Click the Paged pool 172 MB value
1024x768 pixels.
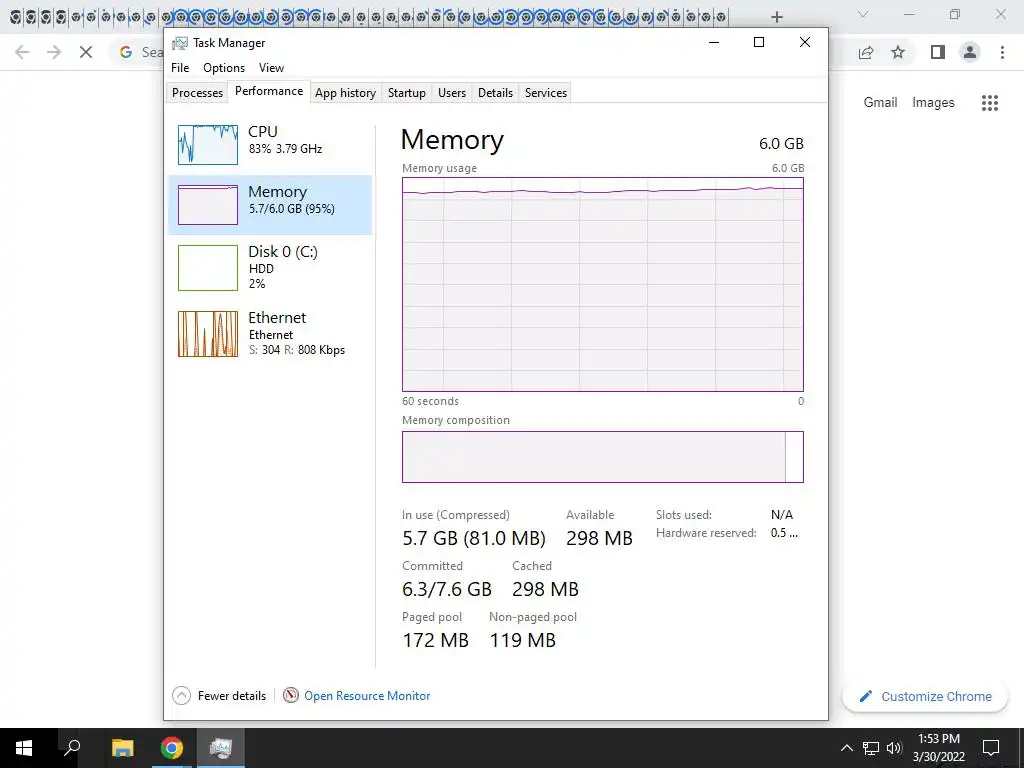436,640
